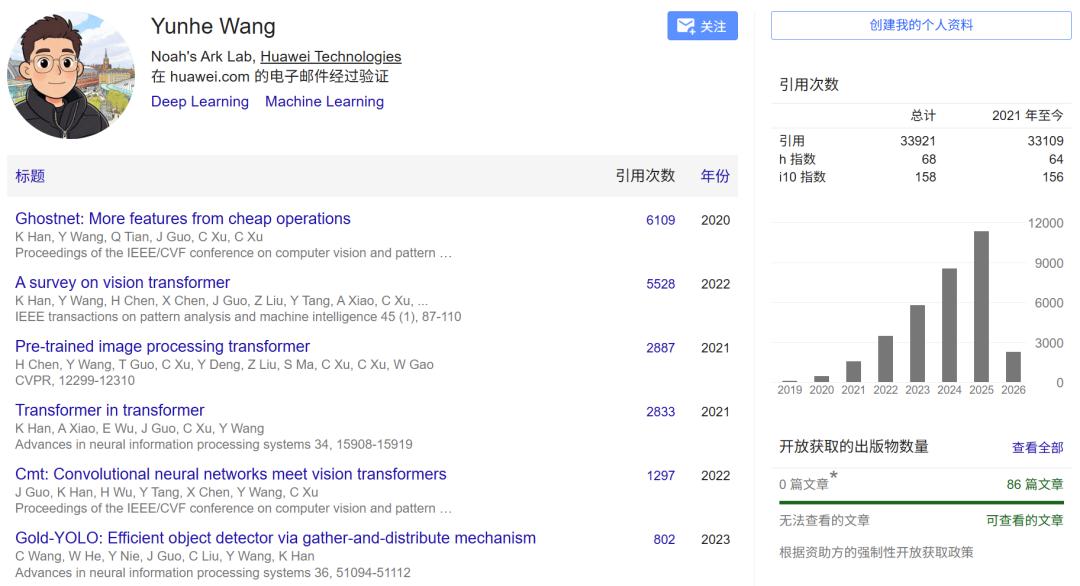The image size is (1080, 586).
Task: Open the 86 available articles link
Action: tap(1034, 484)
